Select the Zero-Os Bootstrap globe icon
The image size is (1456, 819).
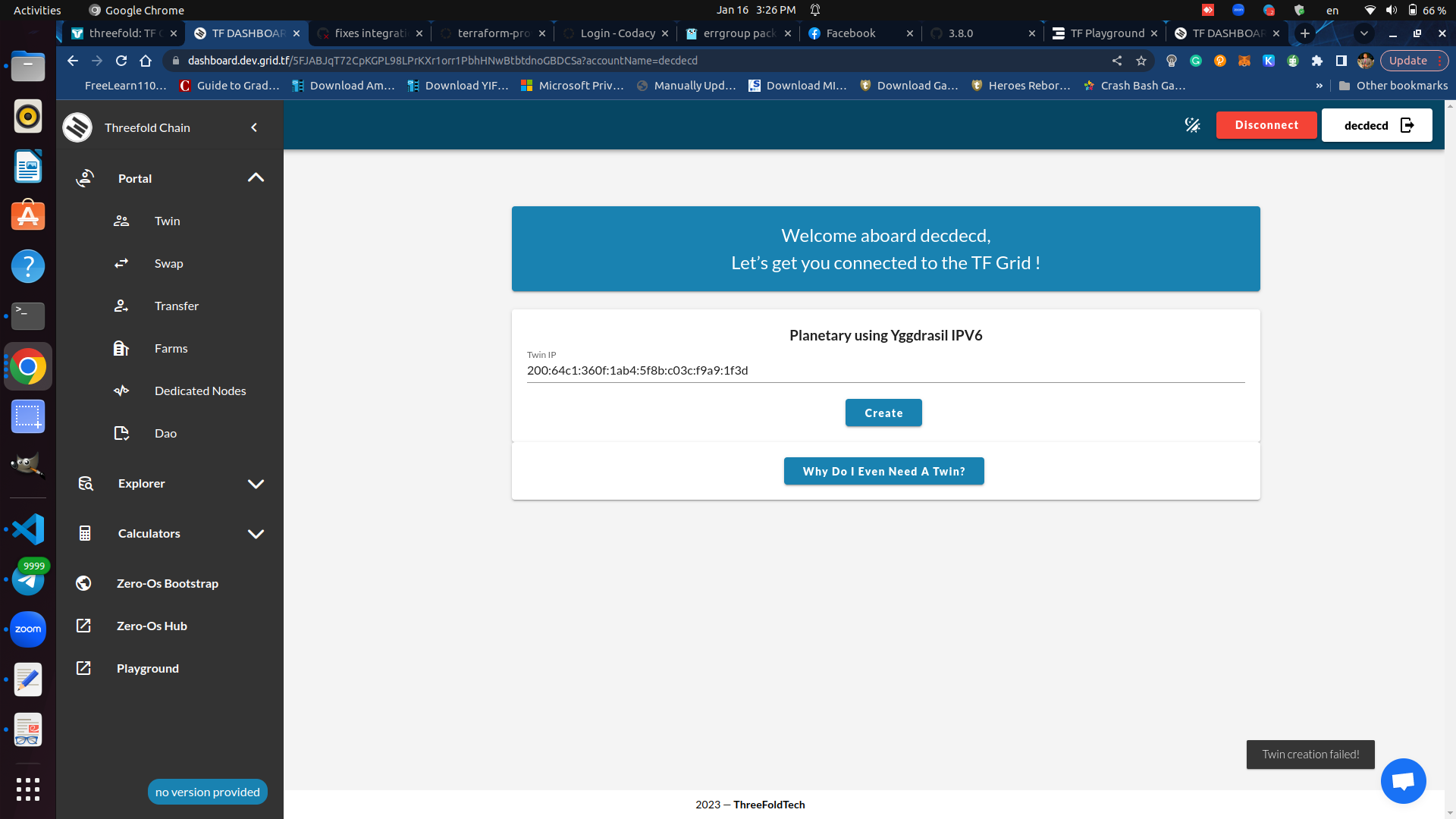click(83, 583)
